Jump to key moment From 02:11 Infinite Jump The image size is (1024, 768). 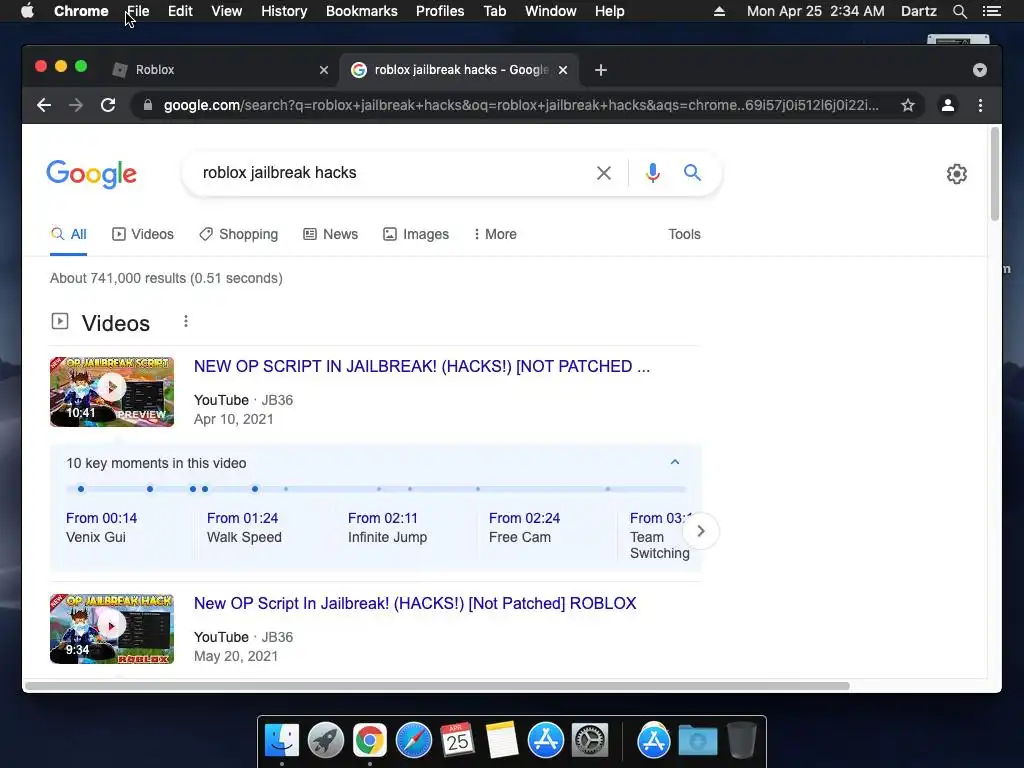387,528
